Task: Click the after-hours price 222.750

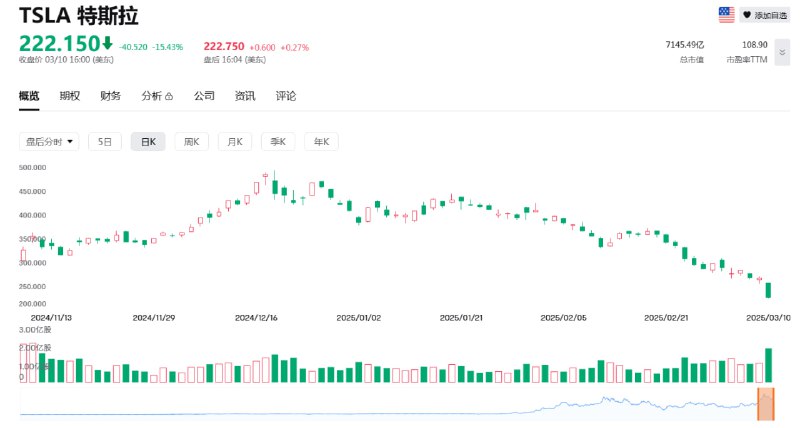Action: (x=224, y=46)
